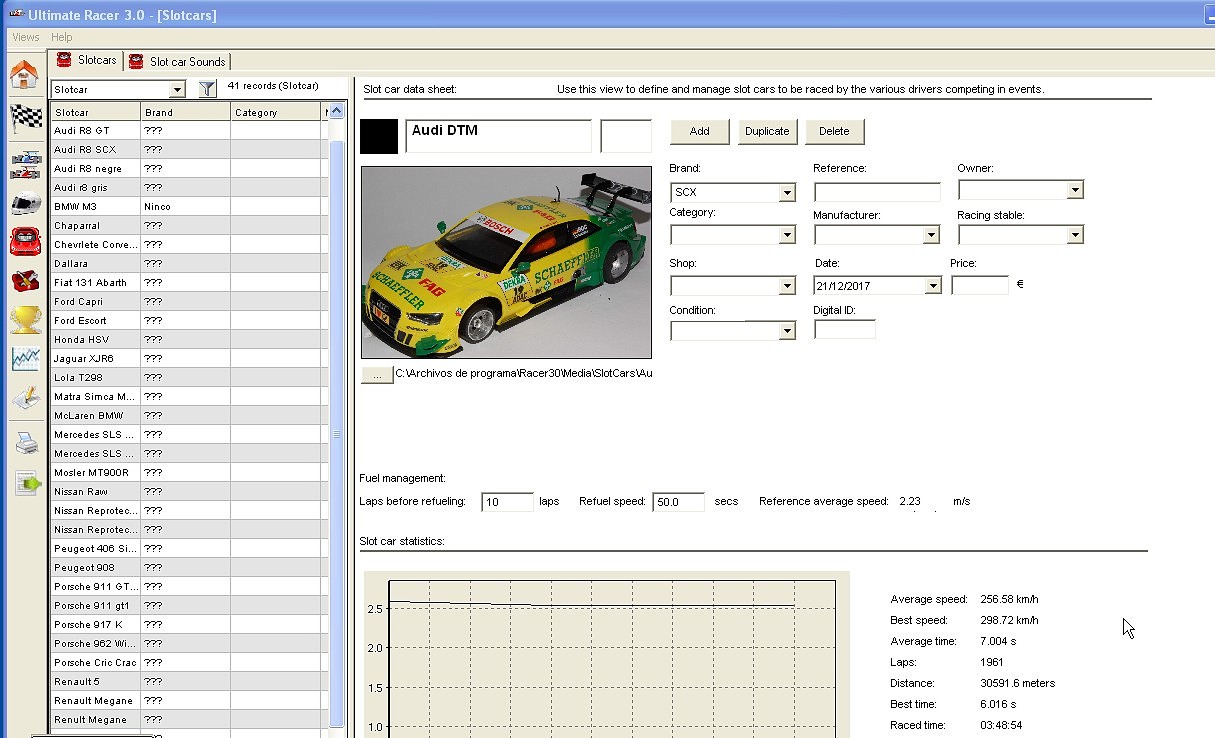Click the Refuel speed field
The image size is (1215, 738).
tap(678, 502)
